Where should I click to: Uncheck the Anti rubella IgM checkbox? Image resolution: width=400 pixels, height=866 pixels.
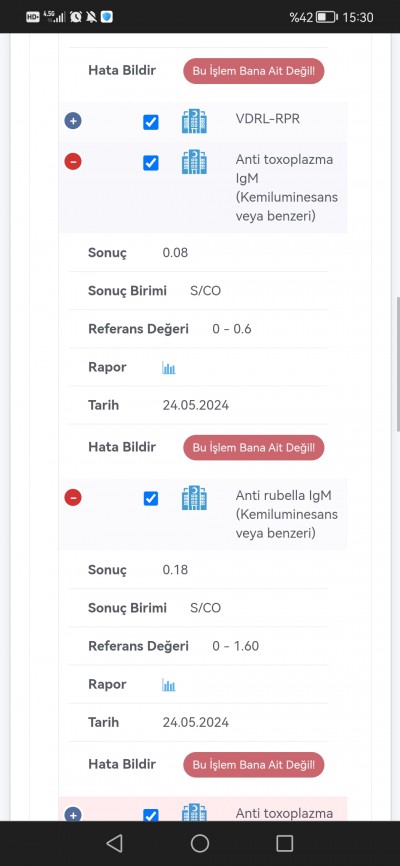(151, 499)
